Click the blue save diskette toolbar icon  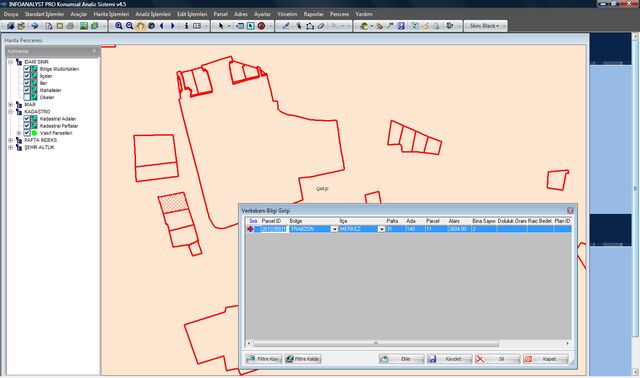(x=401, y=26)
